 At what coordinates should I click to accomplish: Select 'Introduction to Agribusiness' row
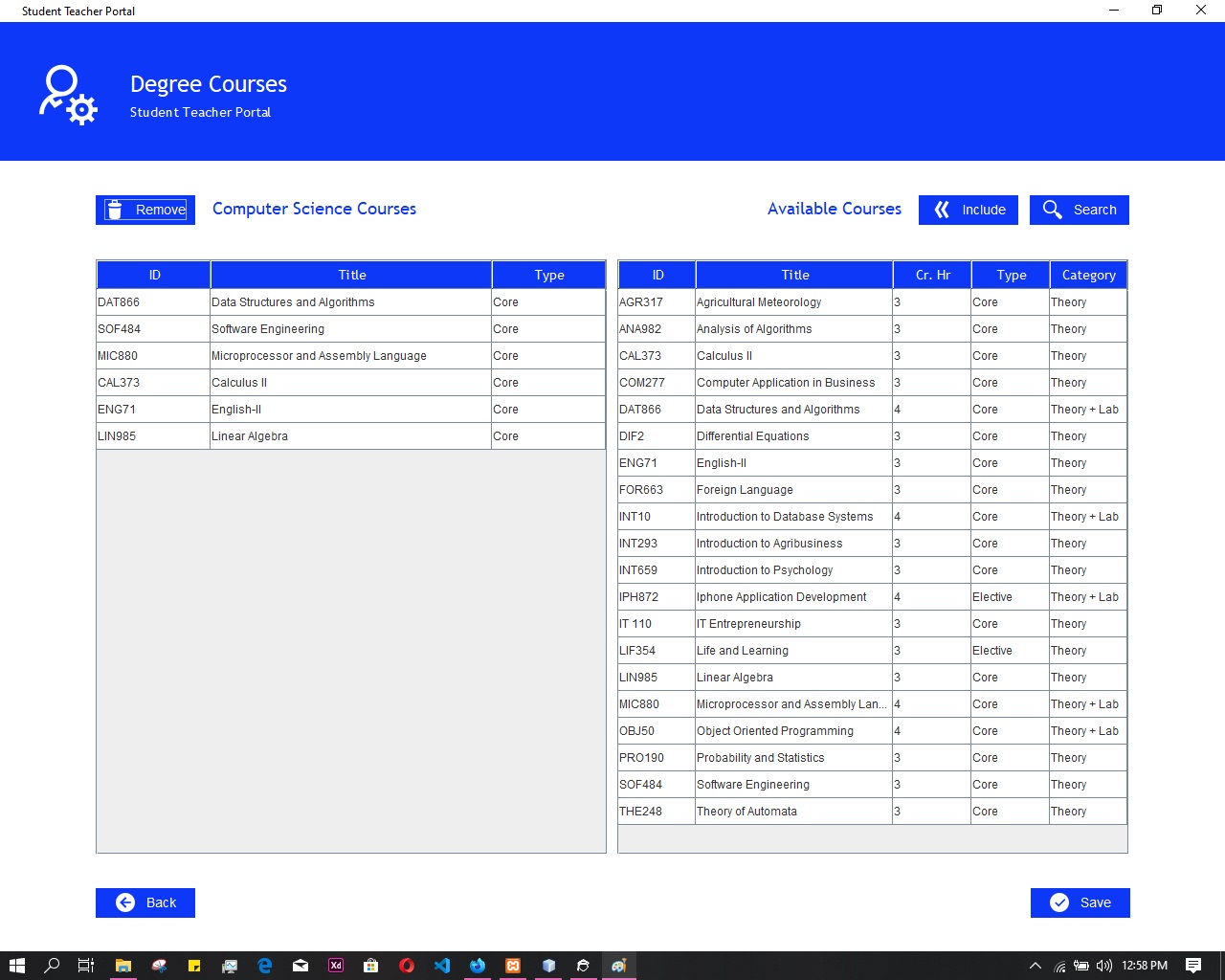tap(873, 544)
